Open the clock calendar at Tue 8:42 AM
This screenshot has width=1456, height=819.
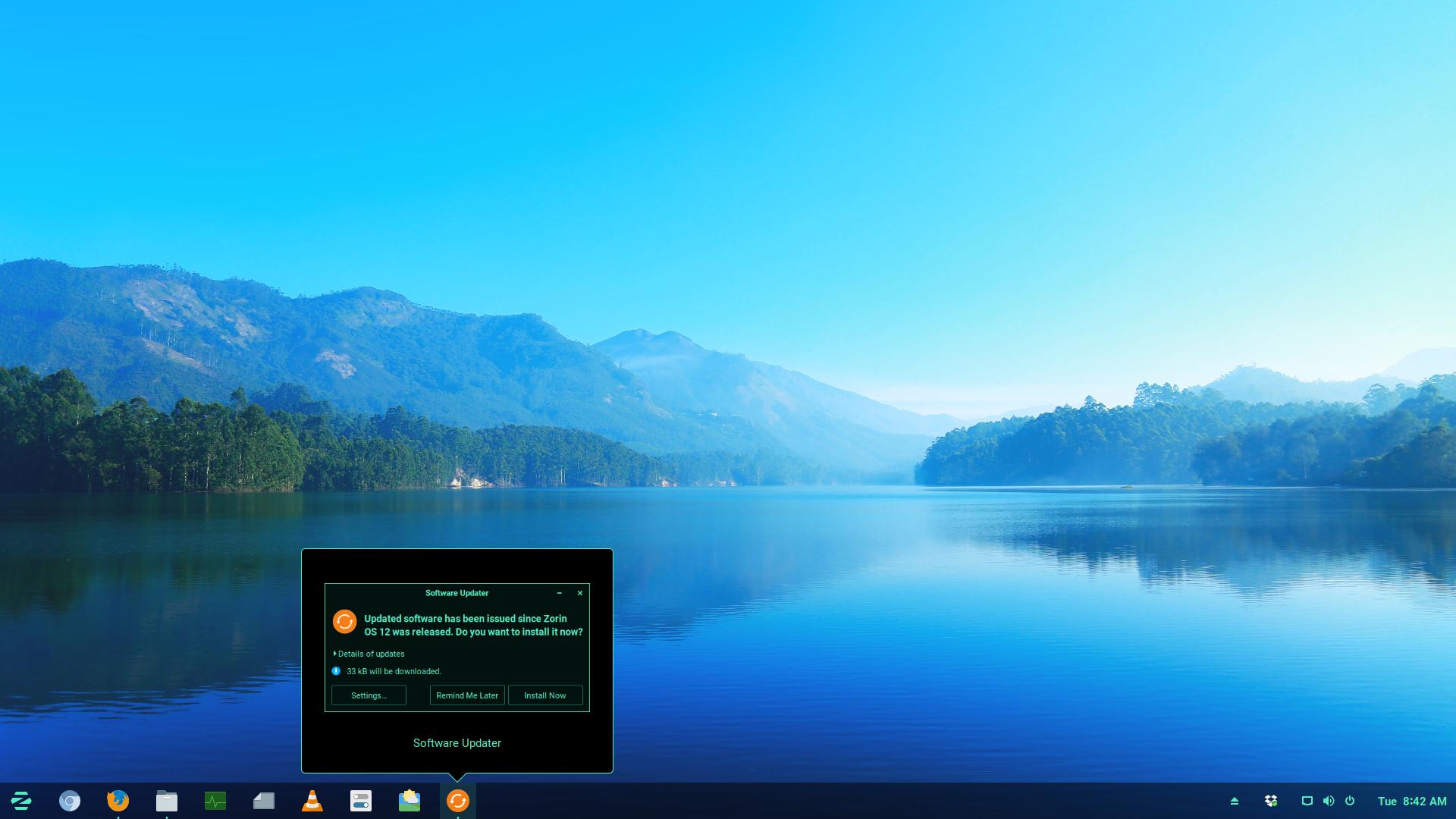coord(1412,801)
